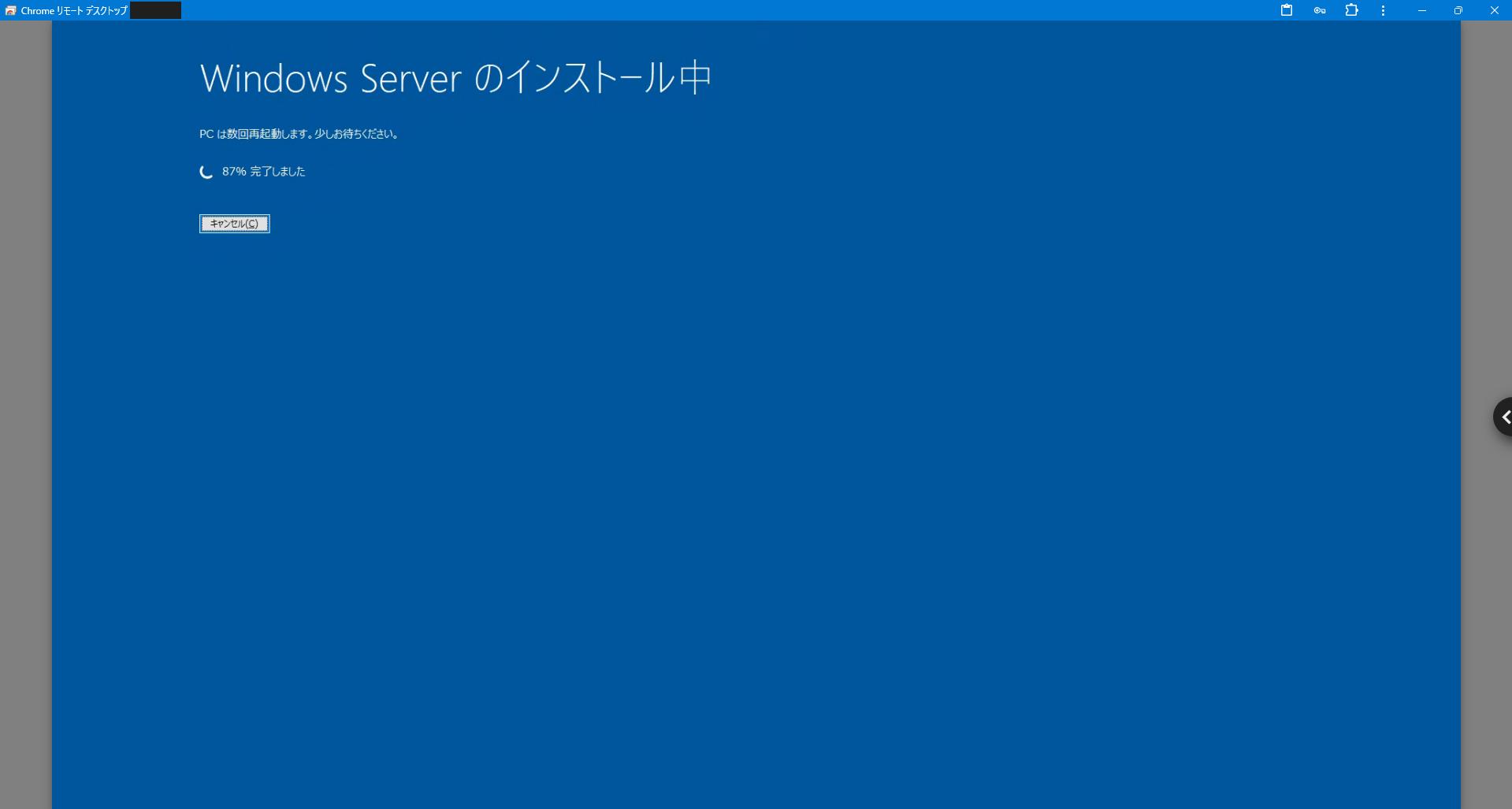Minimize the Chrome Remote Desktop window

coord(1422,10)
